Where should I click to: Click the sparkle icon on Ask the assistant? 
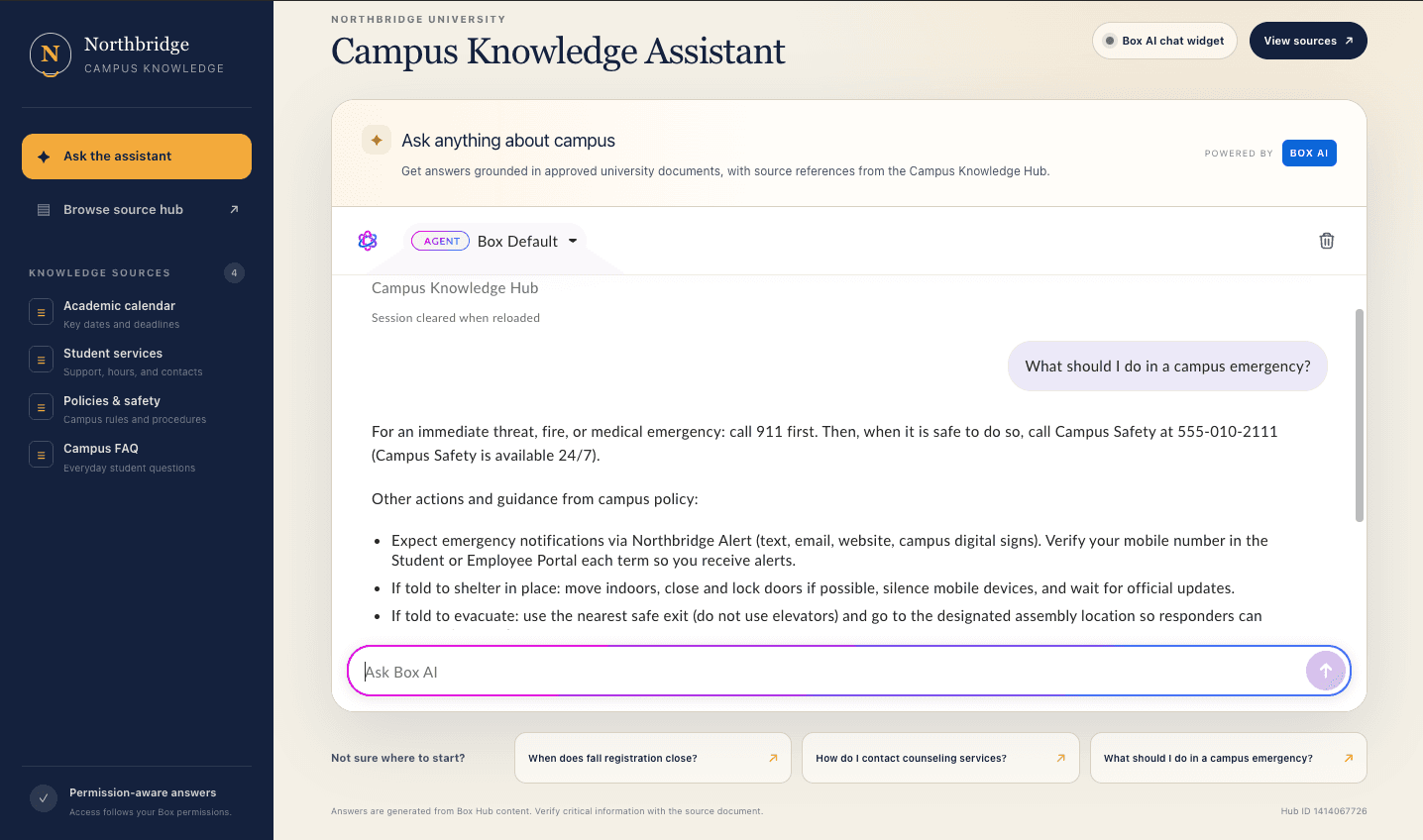click(x=44, y=157)
